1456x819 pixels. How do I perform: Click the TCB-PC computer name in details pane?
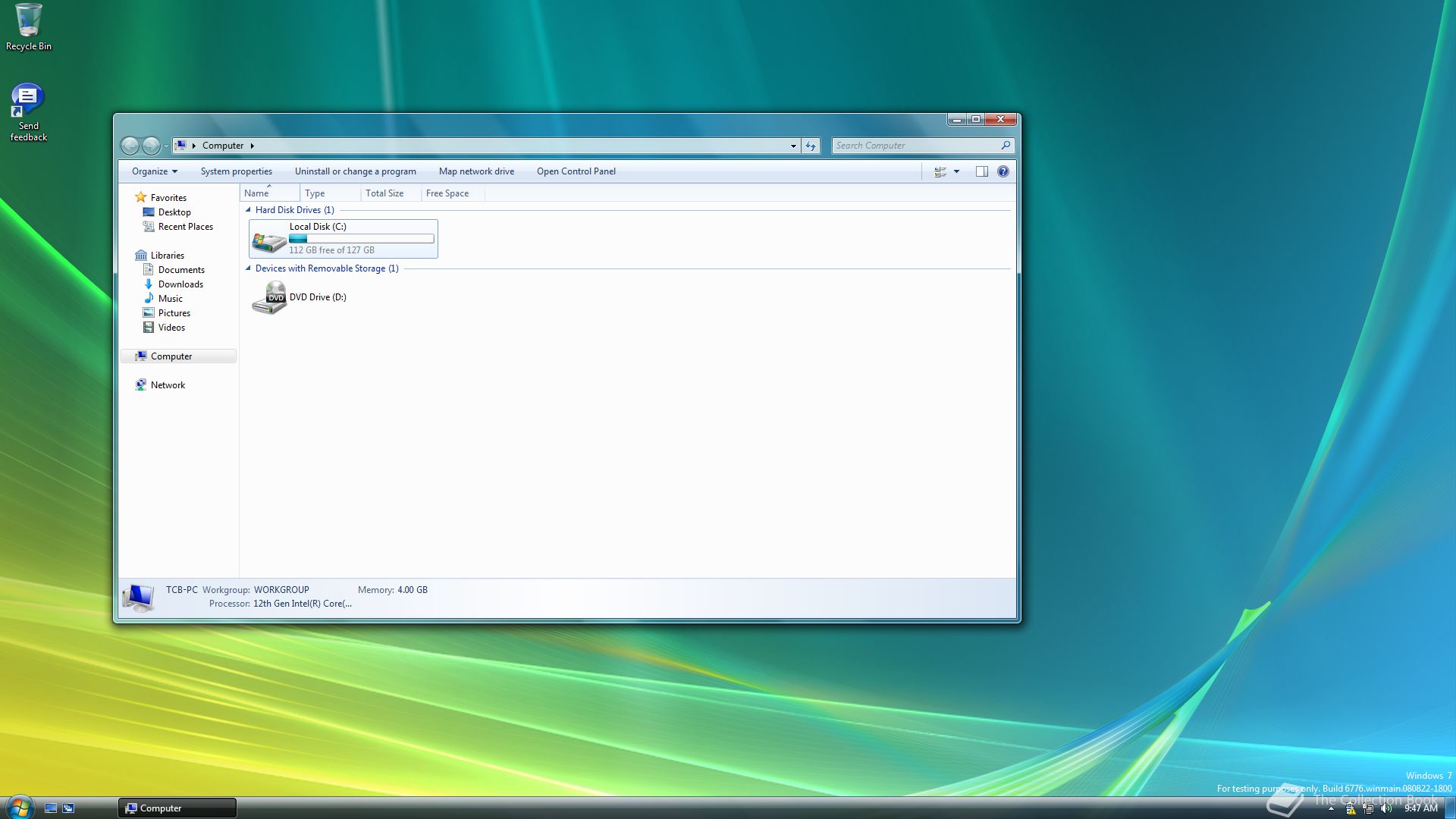182,590
